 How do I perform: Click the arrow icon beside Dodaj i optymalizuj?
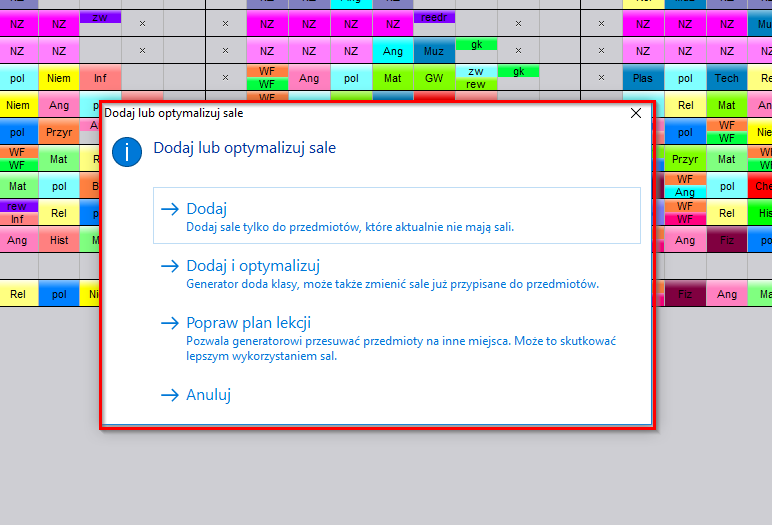click(x=169, y=266)
